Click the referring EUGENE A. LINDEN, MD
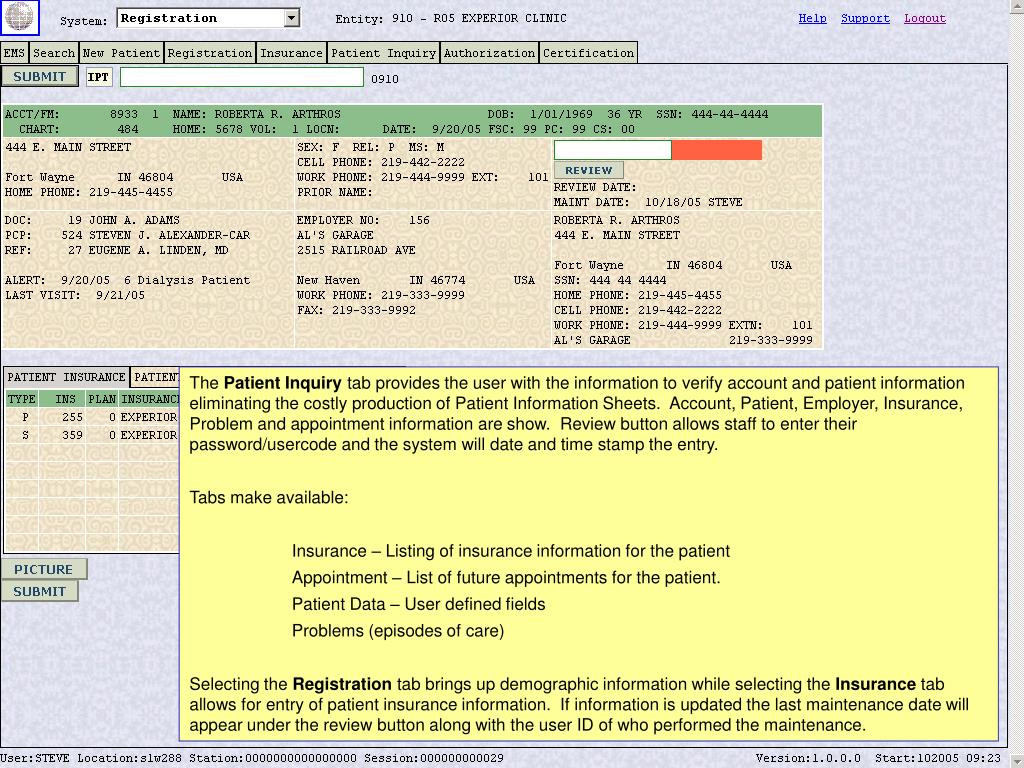 pyautogui.click(x=159, y=250)
